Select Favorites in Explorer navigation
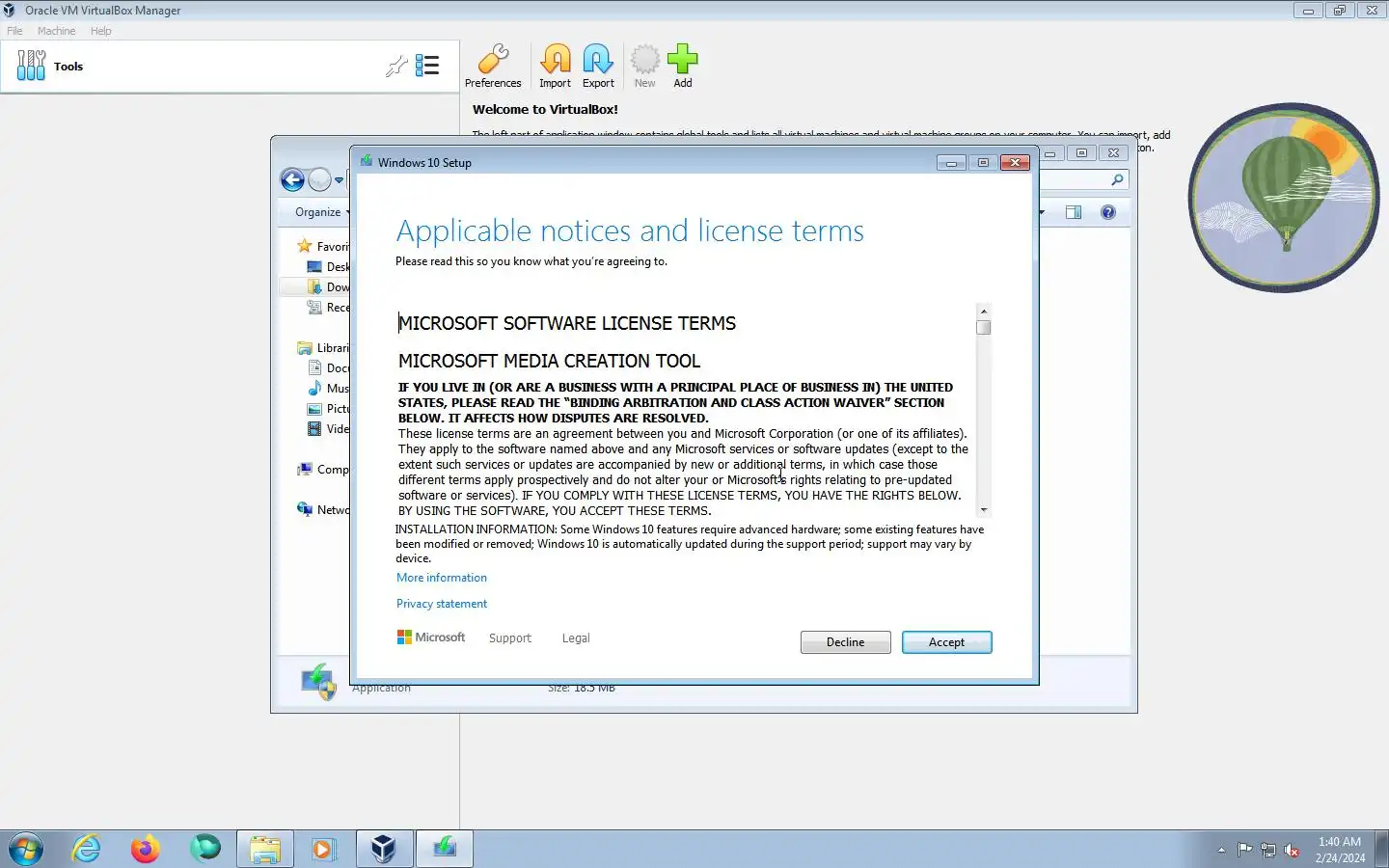 [x=323, y=246]
